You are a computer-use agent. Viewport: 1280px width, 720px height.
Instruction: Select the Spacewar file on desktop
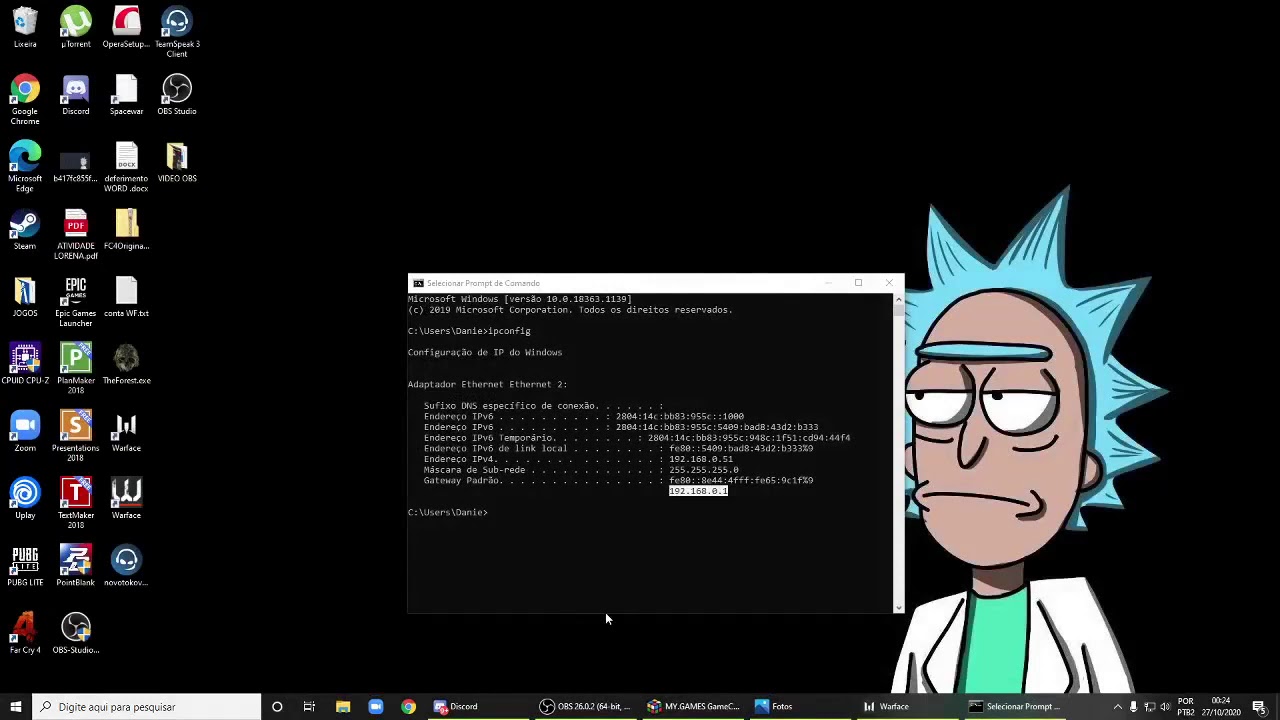pyautogui.click(x=126, y=95)
